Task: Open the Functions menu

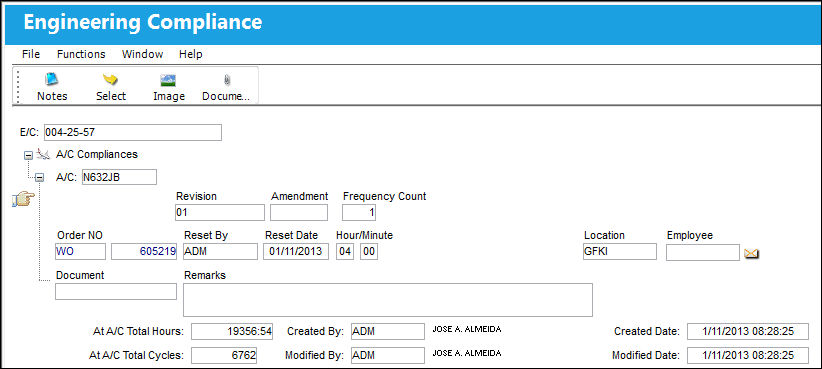Action: pos(81,54)
